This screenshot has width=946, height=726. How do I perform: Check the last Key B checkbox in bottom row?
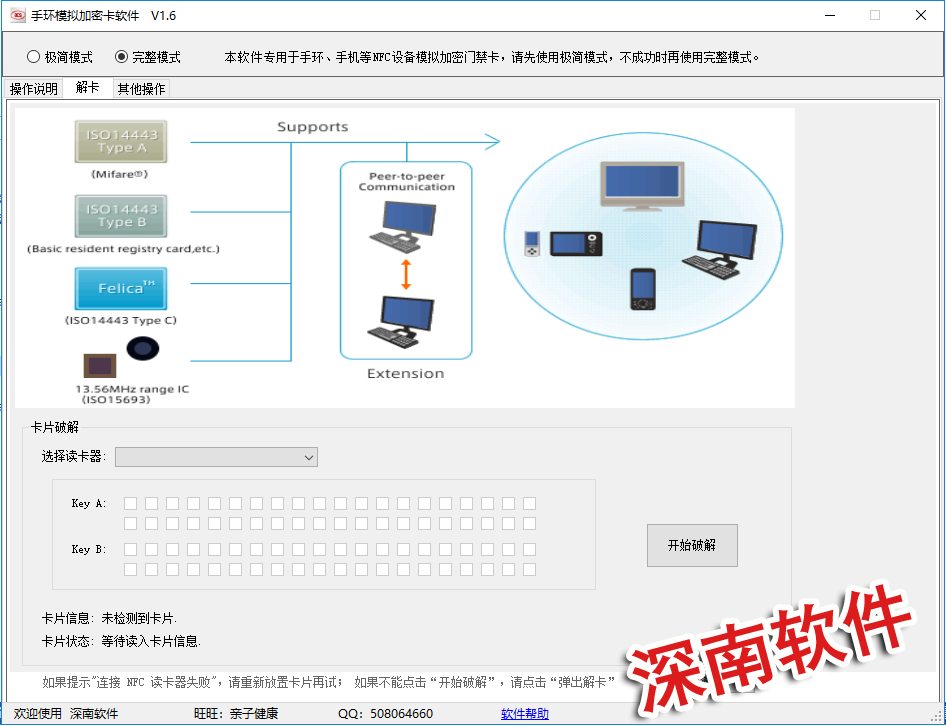[x=529, y=569]
